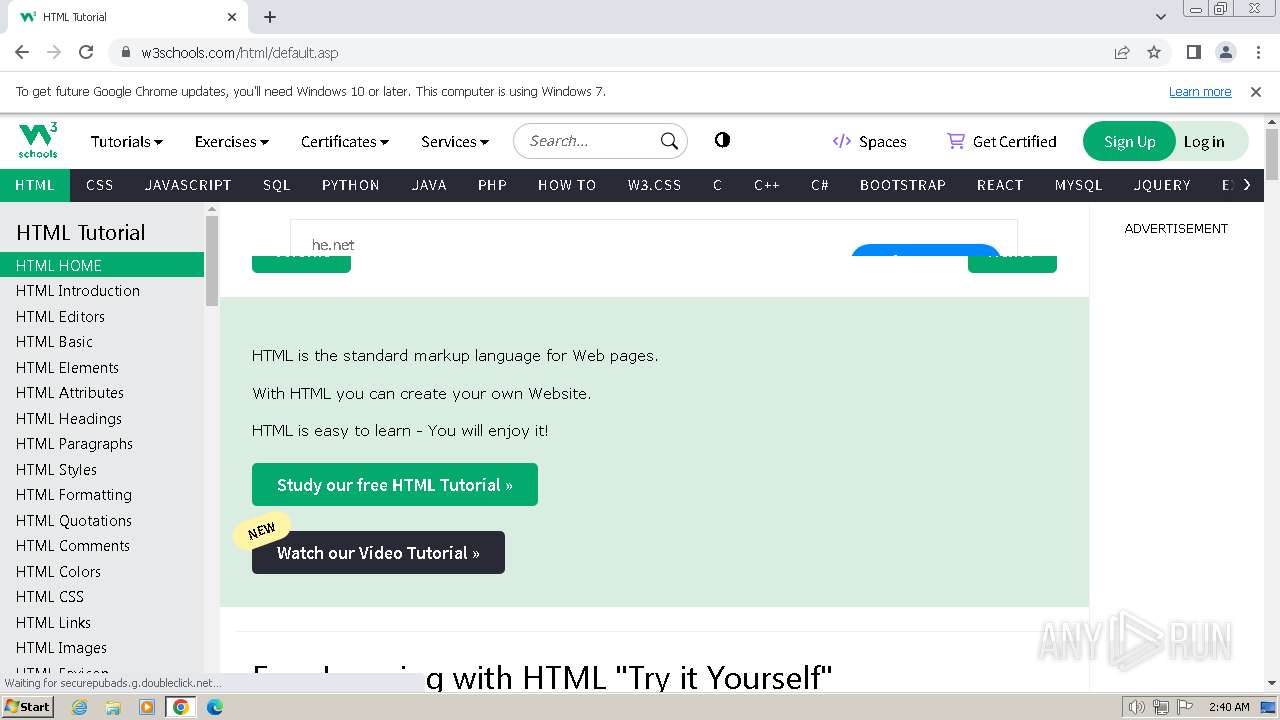Click the Action Center flag tray icon
The image size is (1280, 720).
1186,707
